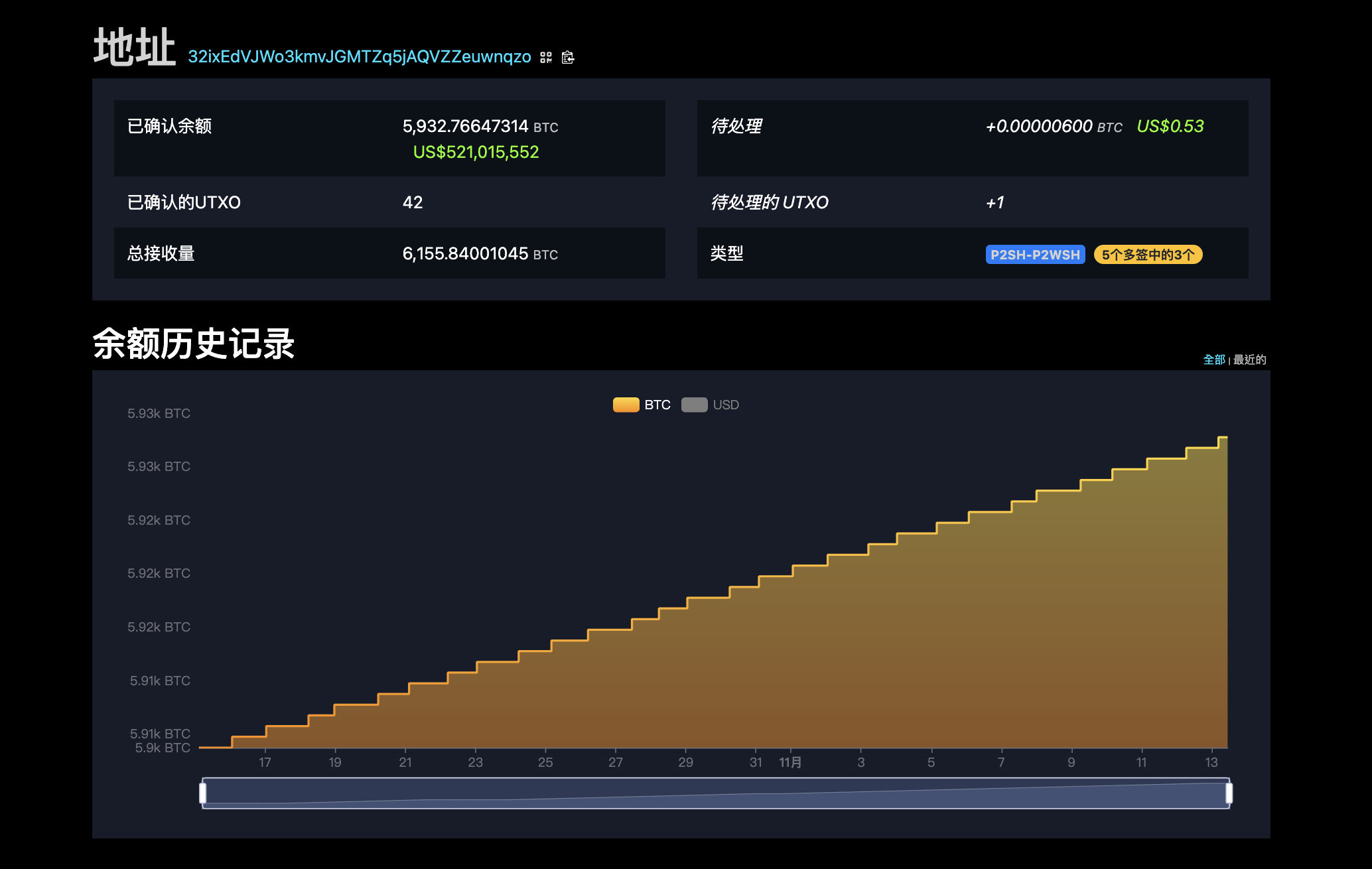This screenshot has height=869, width=1372.
Task: Click the 25 date tick on chart
Action: tap(545, 762)
